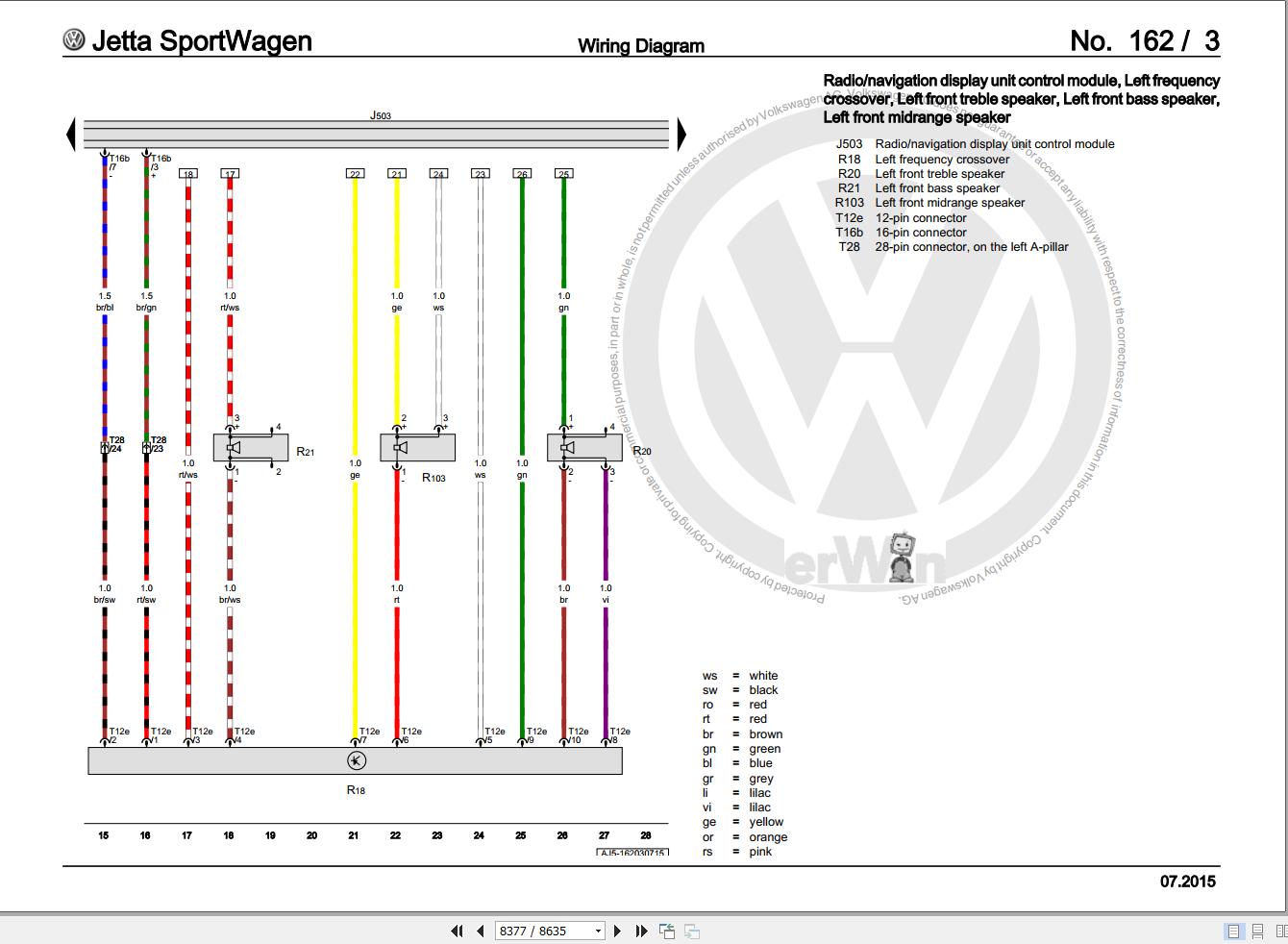Go to the previous page

tap(481, 931)
